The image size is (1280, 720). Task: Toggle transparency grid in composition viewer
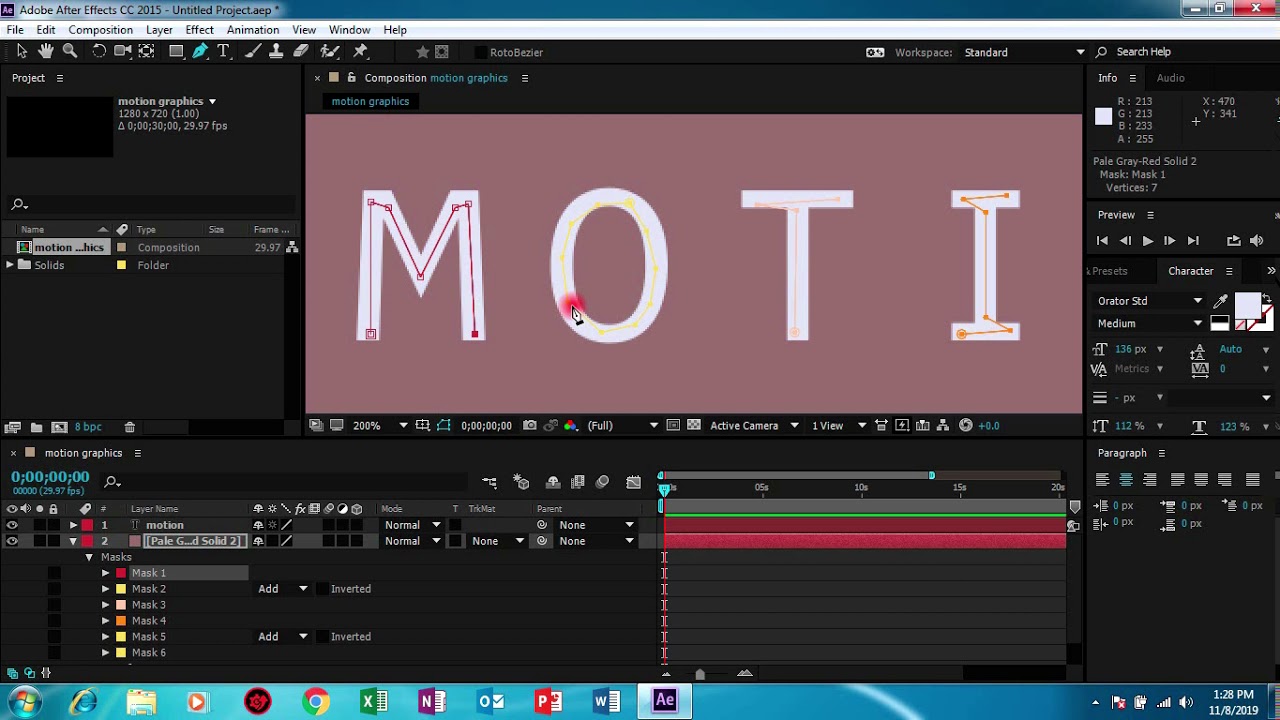[694, 426]
